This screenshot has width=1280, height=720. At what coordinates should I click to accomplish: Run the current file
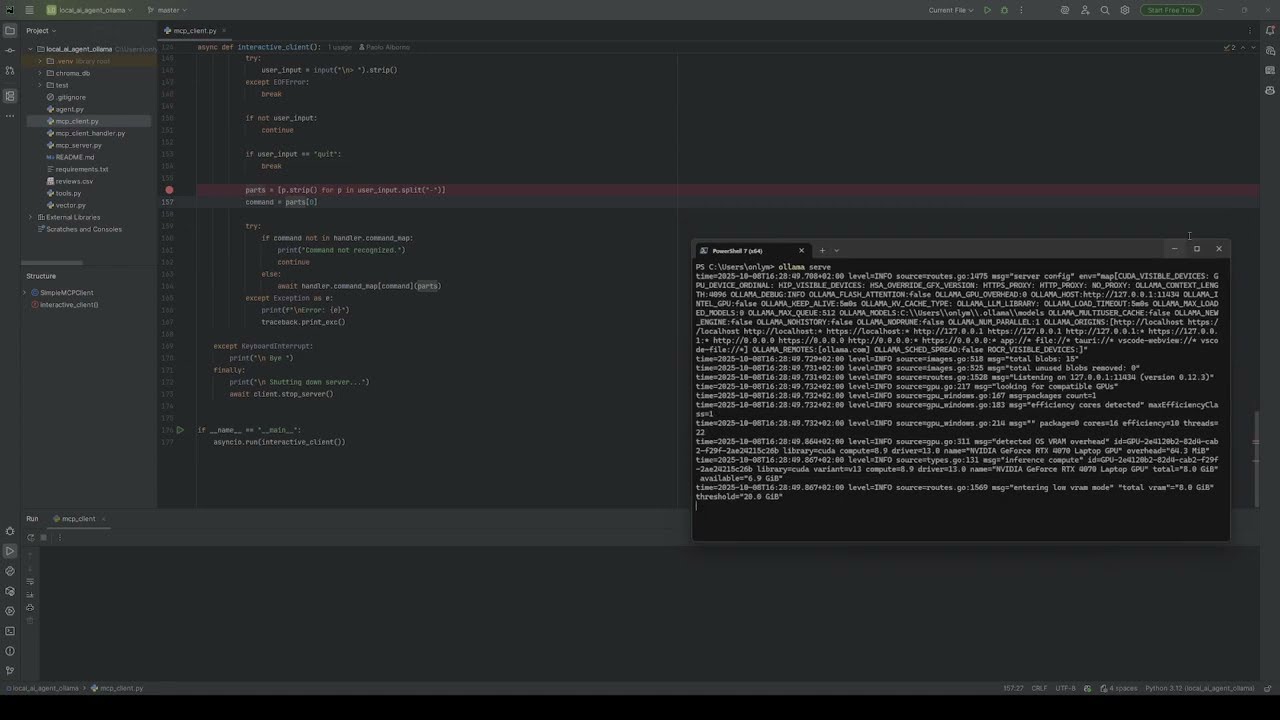(x=987, y=10)
